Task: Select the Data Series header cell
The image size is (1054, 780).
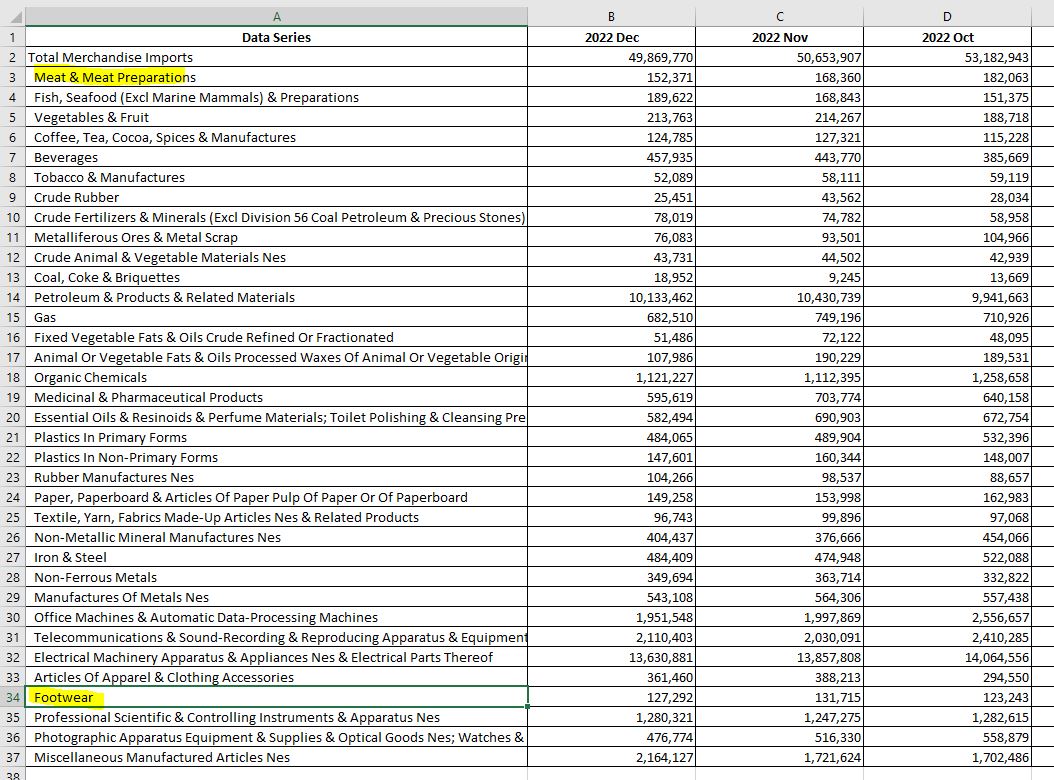Action: coord(276,37)
